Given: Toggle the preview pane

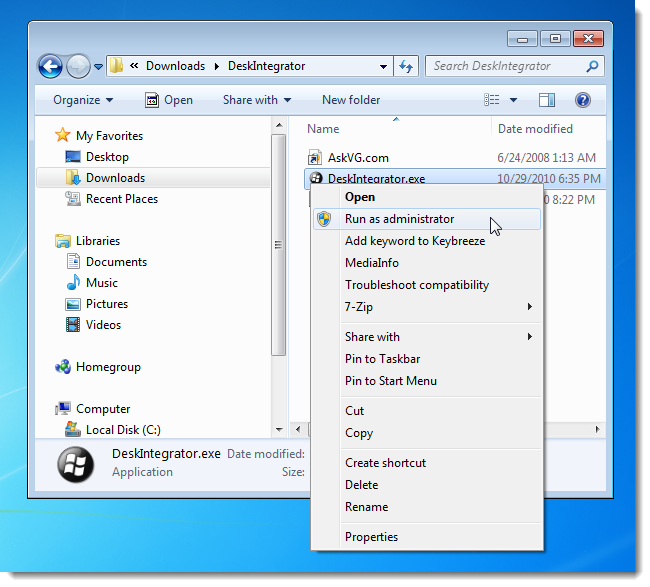Looking at the screenshot, I should click(547, 100).
